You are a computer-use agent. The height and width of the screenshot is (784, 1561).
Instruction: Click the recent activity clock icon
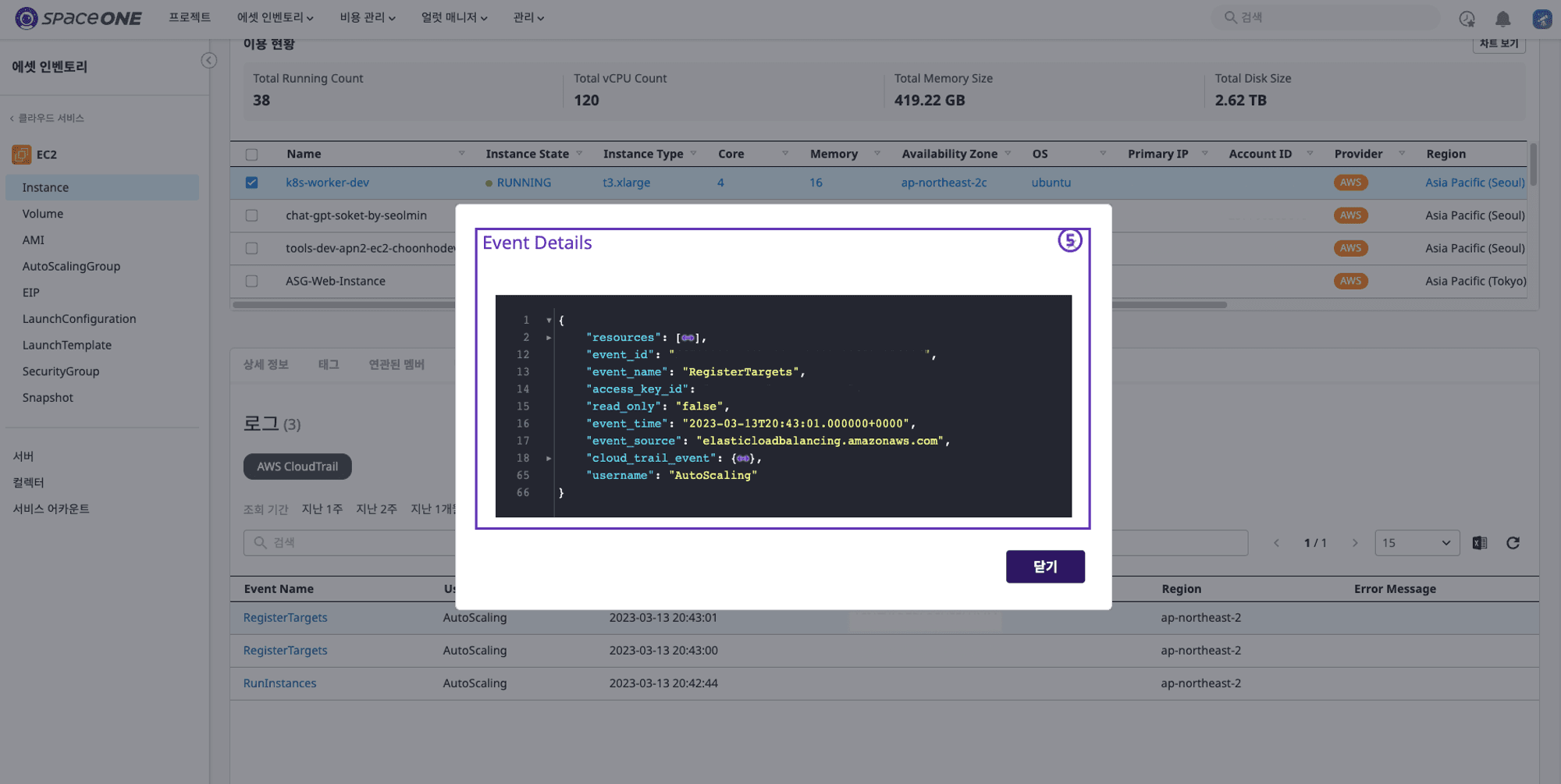point(1467,18)
